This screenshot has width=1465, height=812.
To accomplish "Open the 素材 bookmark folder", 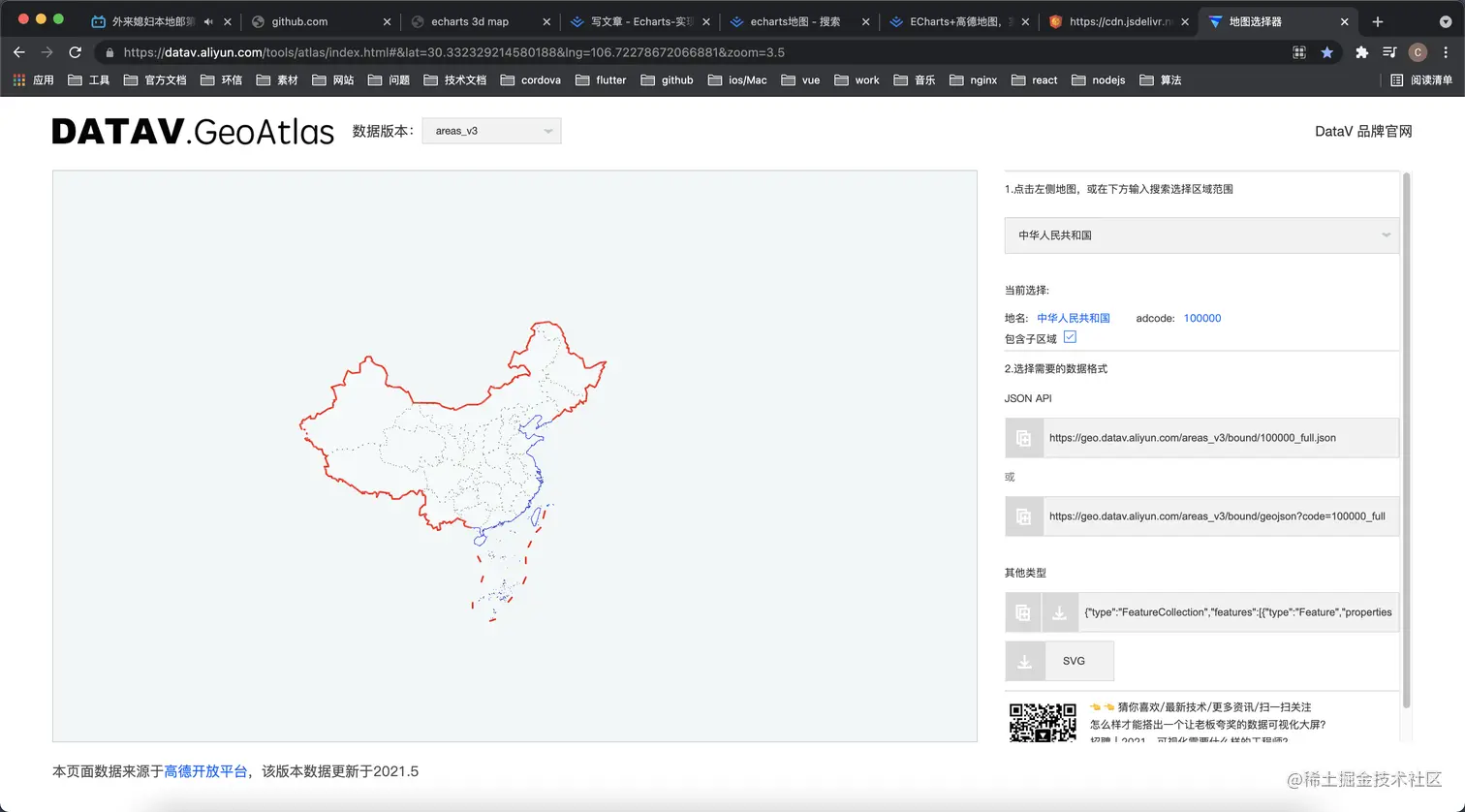I will (x=277, y=80).
